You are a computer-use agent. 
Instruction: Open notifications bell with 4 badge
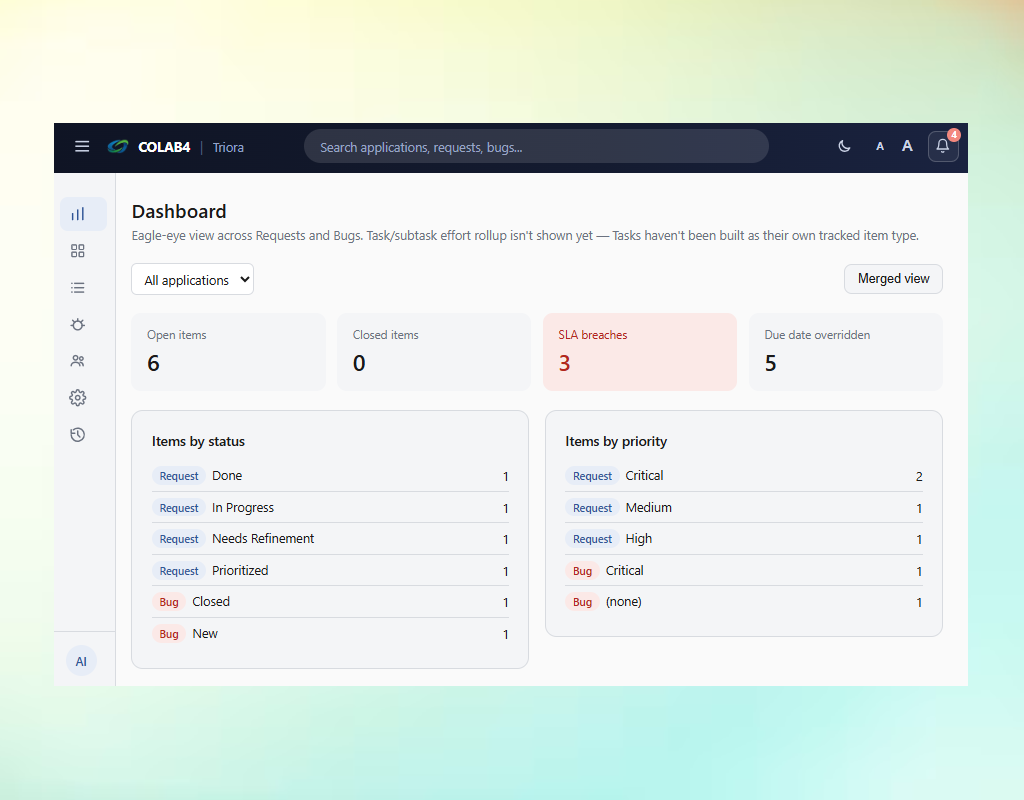[943, 146]
